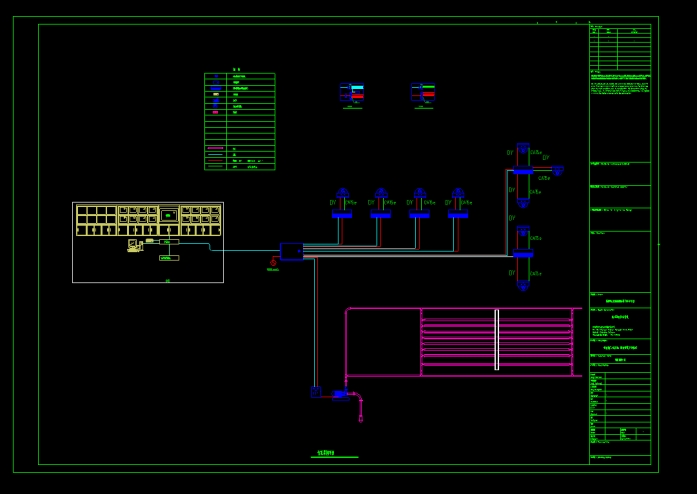Select the yellow computer workstation symbol

[135, 245]
